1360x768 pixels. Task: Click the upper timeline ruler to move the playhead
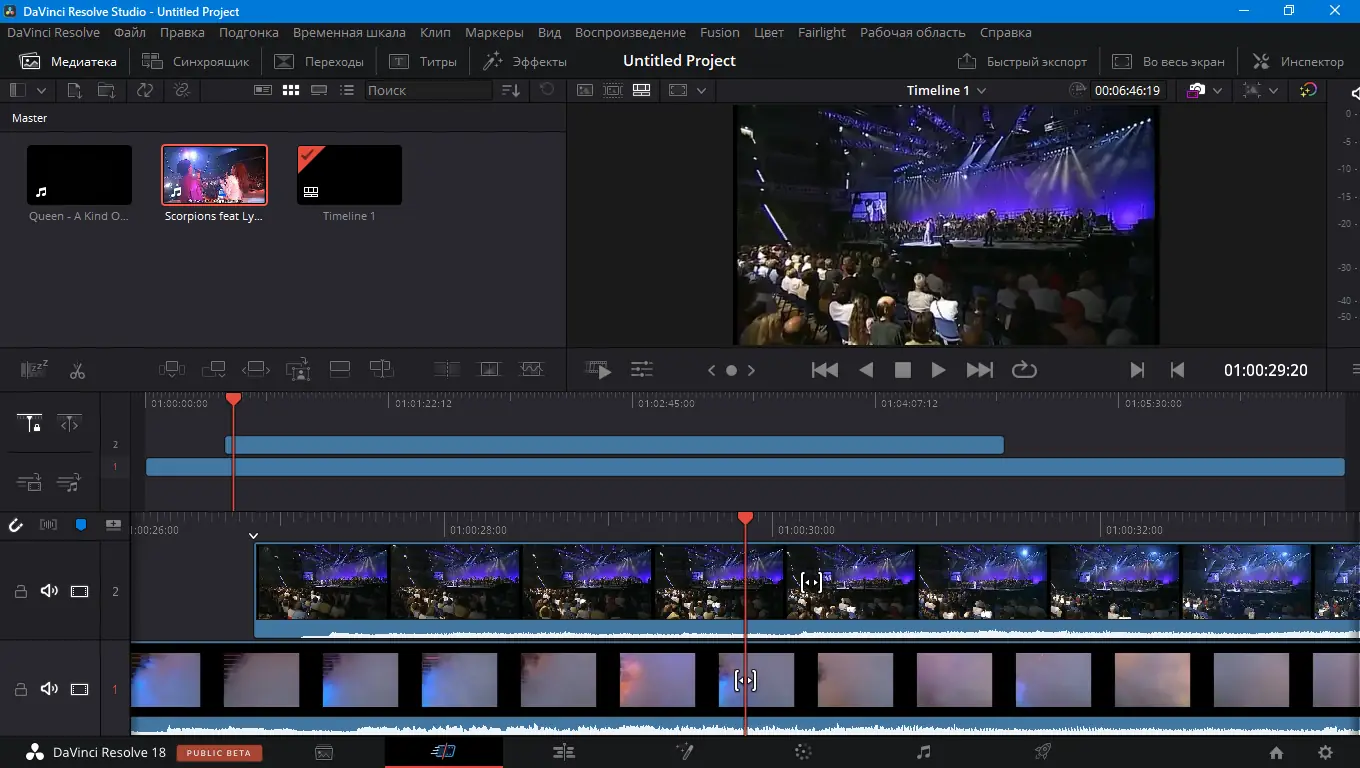[700, 404]
